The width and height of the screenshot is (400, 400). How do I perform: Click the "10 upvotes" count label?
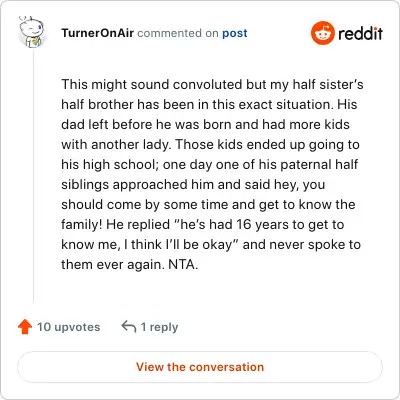(69, 327)
